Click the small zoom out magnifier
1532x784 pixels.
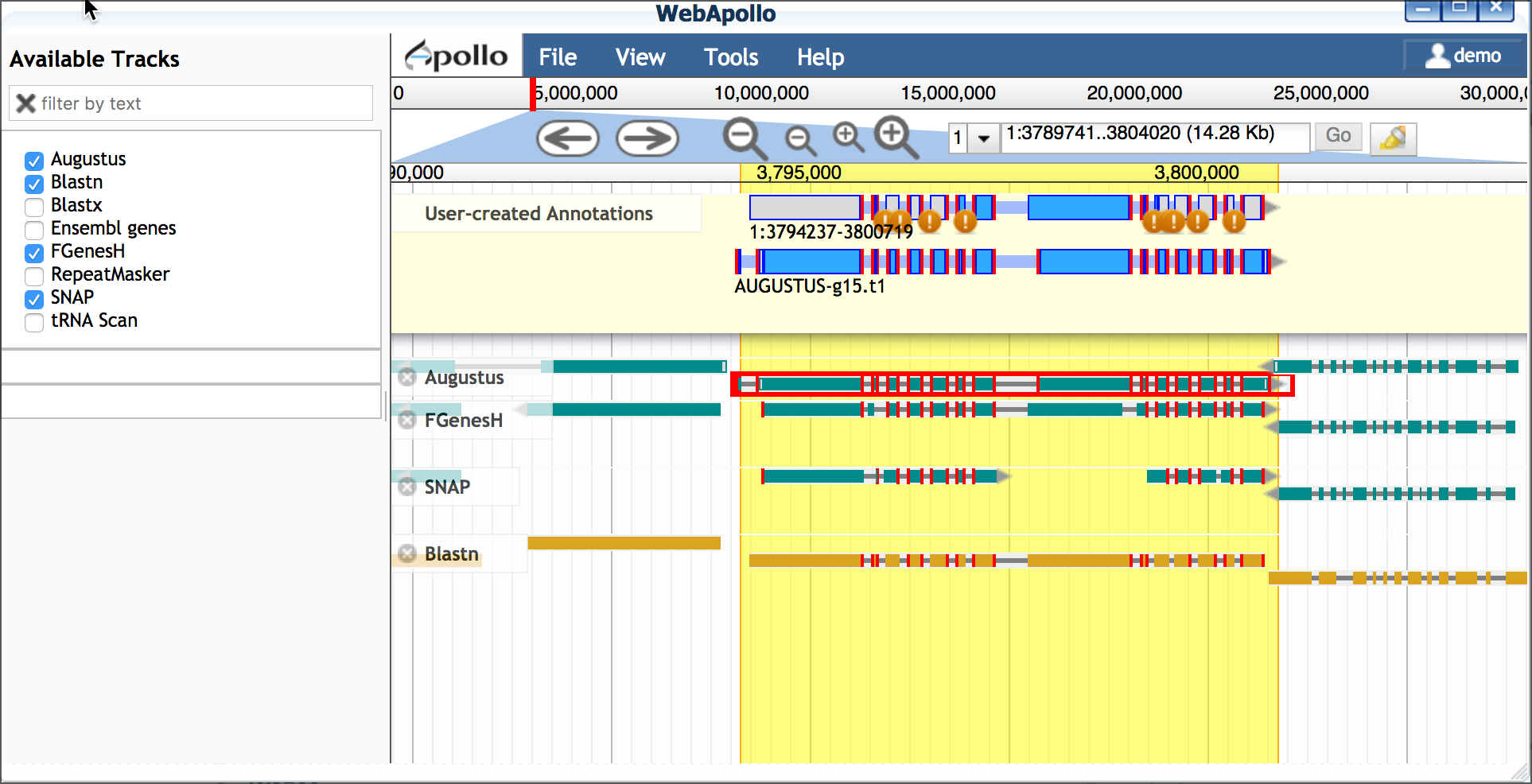[x=800, y=141]
